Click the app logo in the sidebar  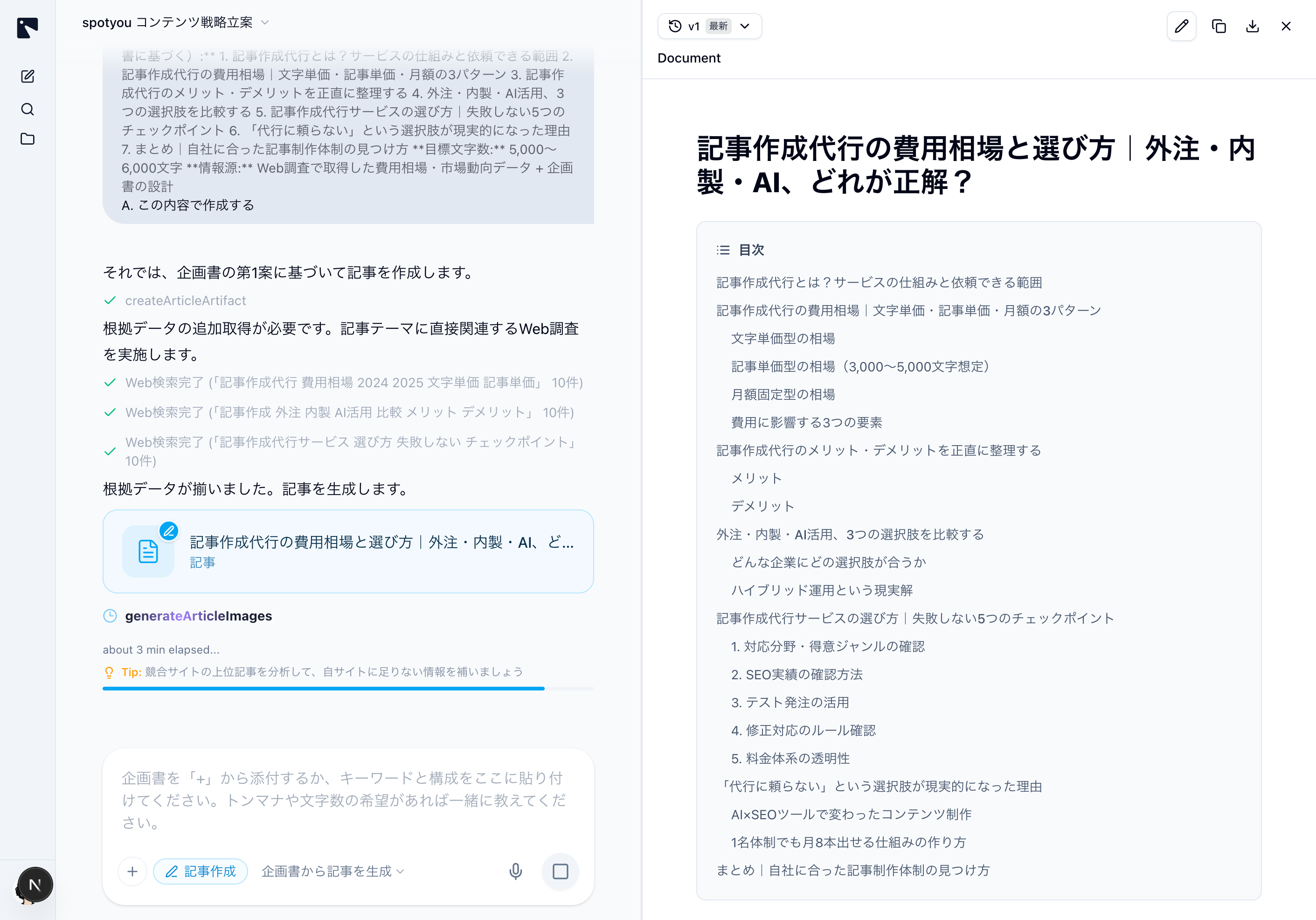[27, 28]
